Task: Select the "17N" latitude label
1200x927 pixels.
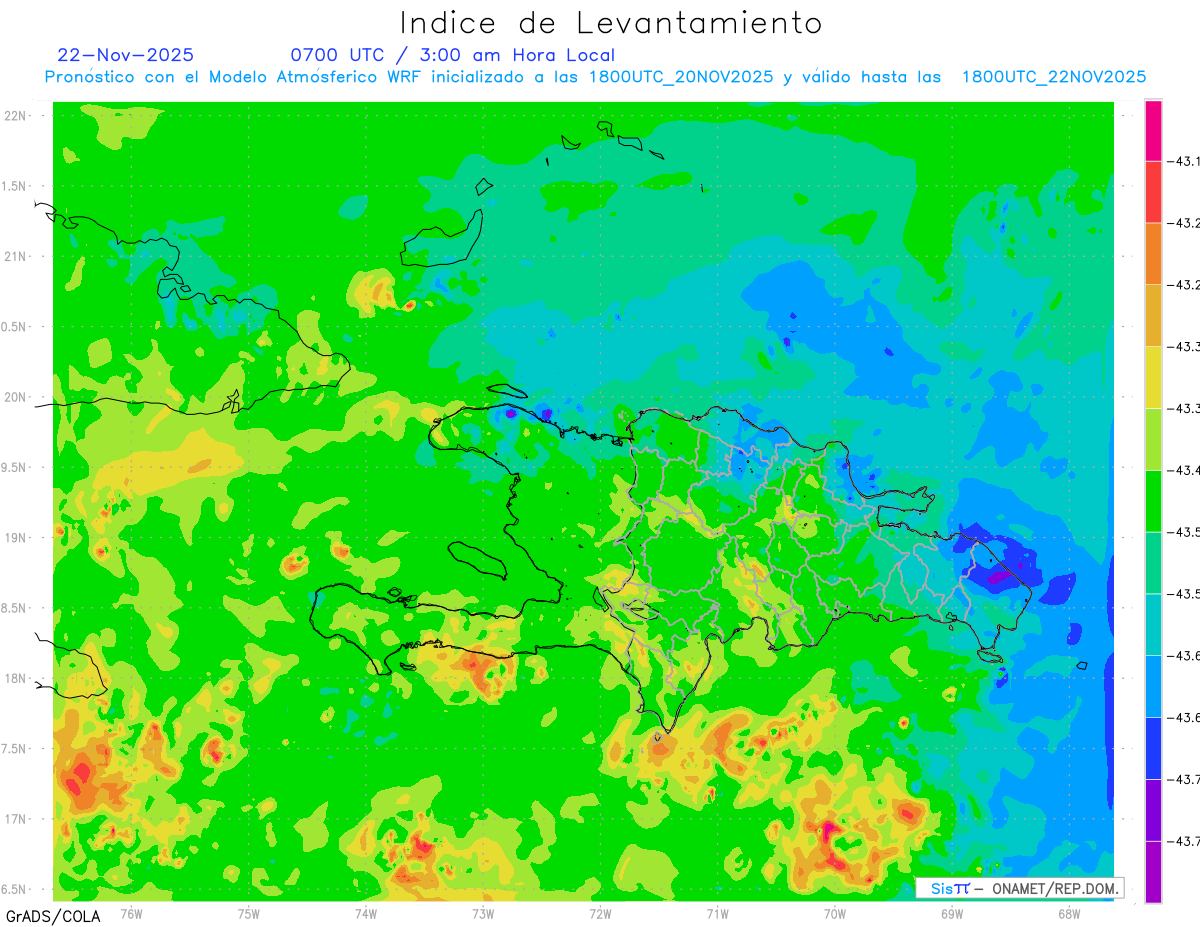Action: tap(16, 819)
